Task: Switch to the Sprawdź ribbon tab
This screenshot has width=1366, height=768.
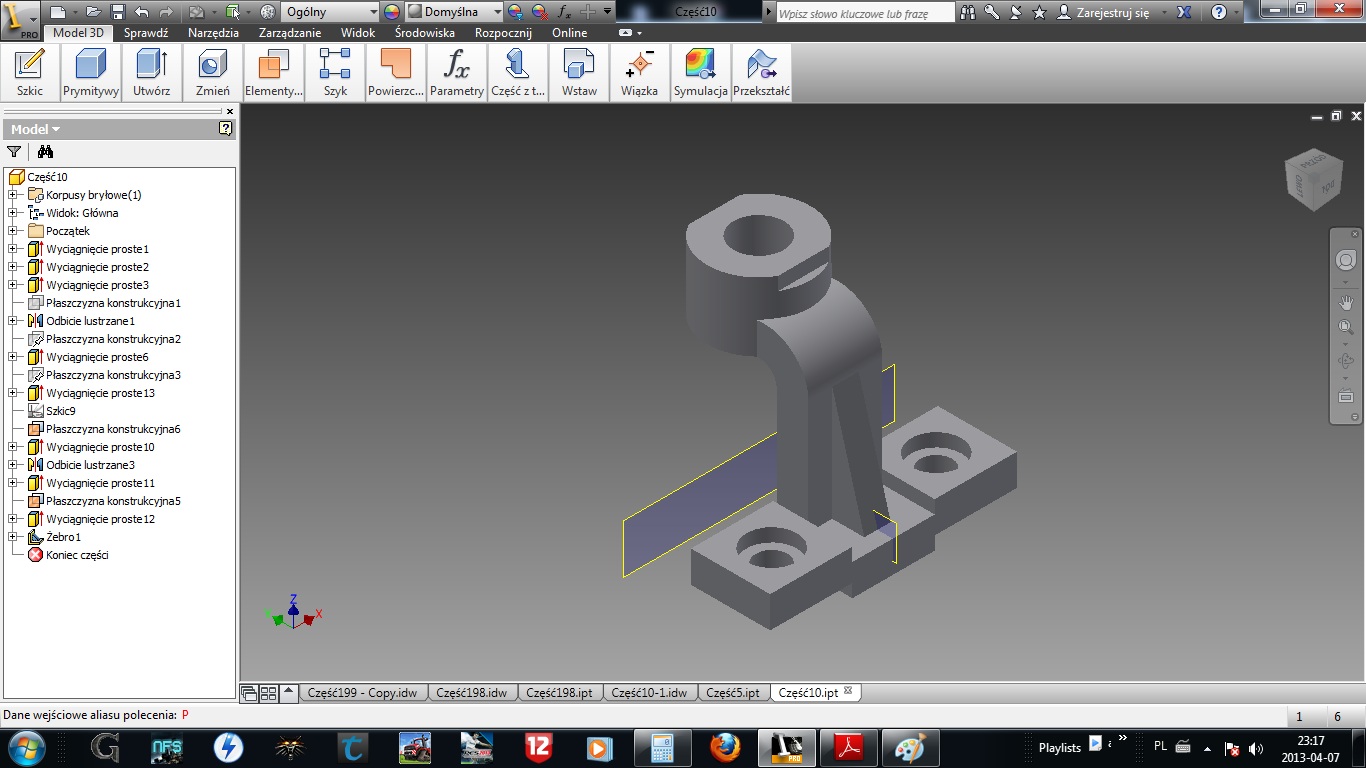Action: [x=146, y=33]
